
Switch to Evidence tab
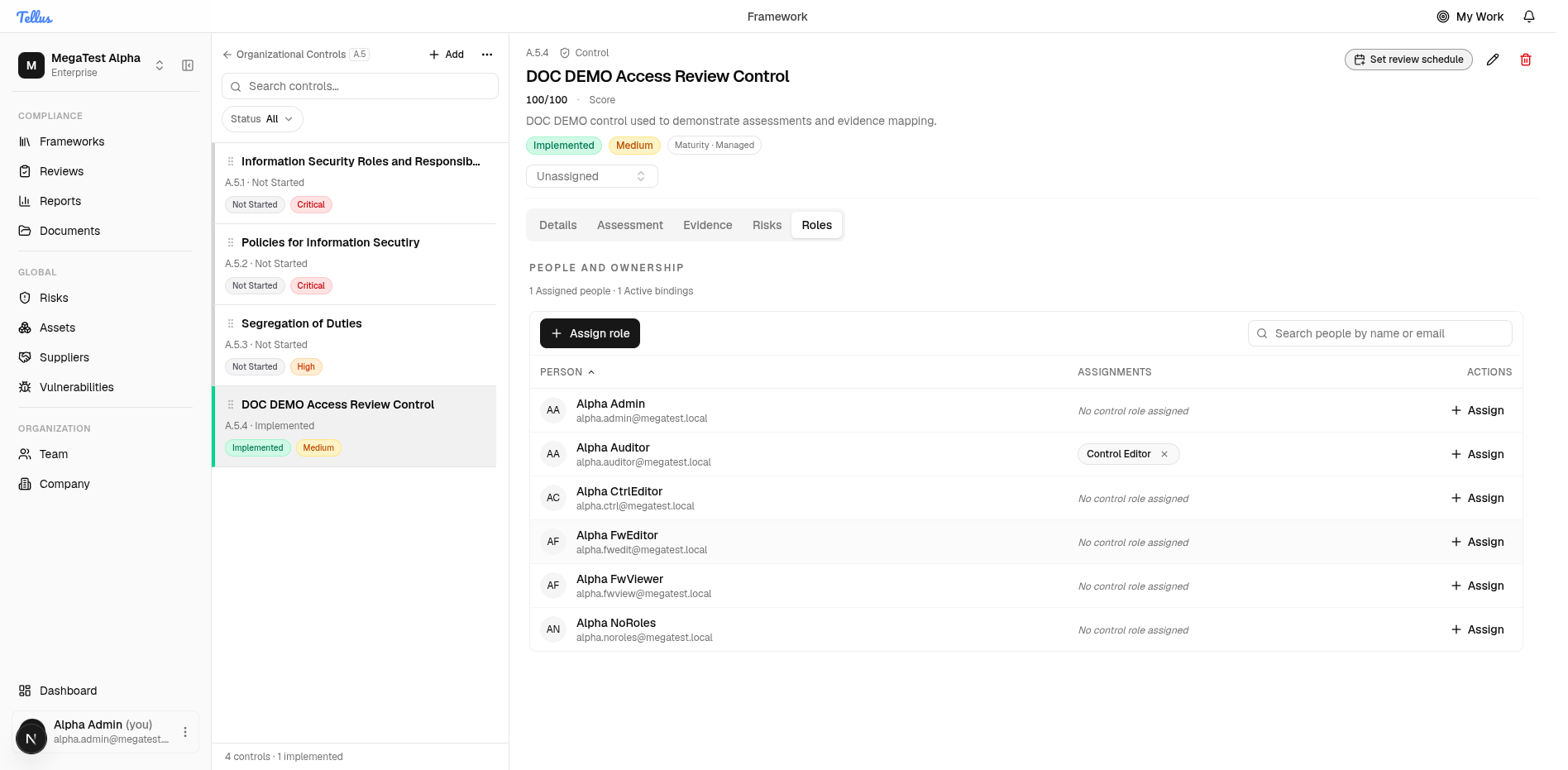pyautogui.click(x=708, y=225)
